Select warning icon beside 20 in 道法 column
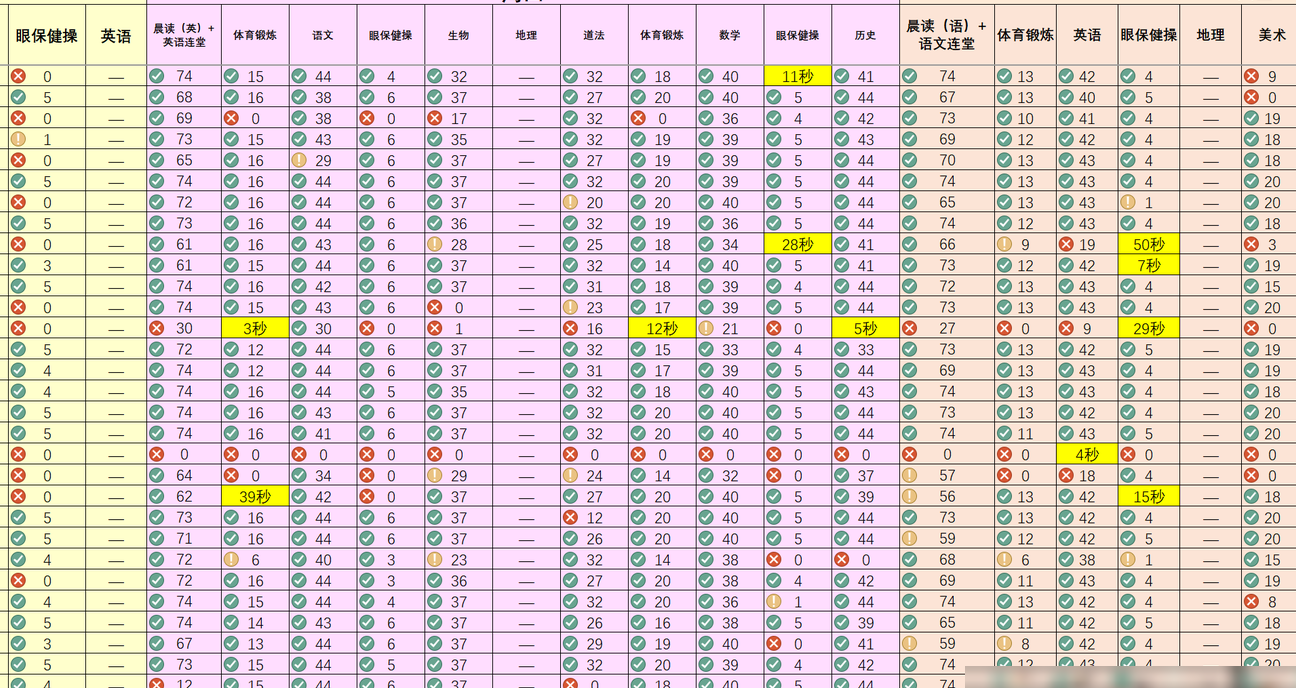Image resolution: width=1296 pixels, height=688 pixels. (x=570, y=202)
